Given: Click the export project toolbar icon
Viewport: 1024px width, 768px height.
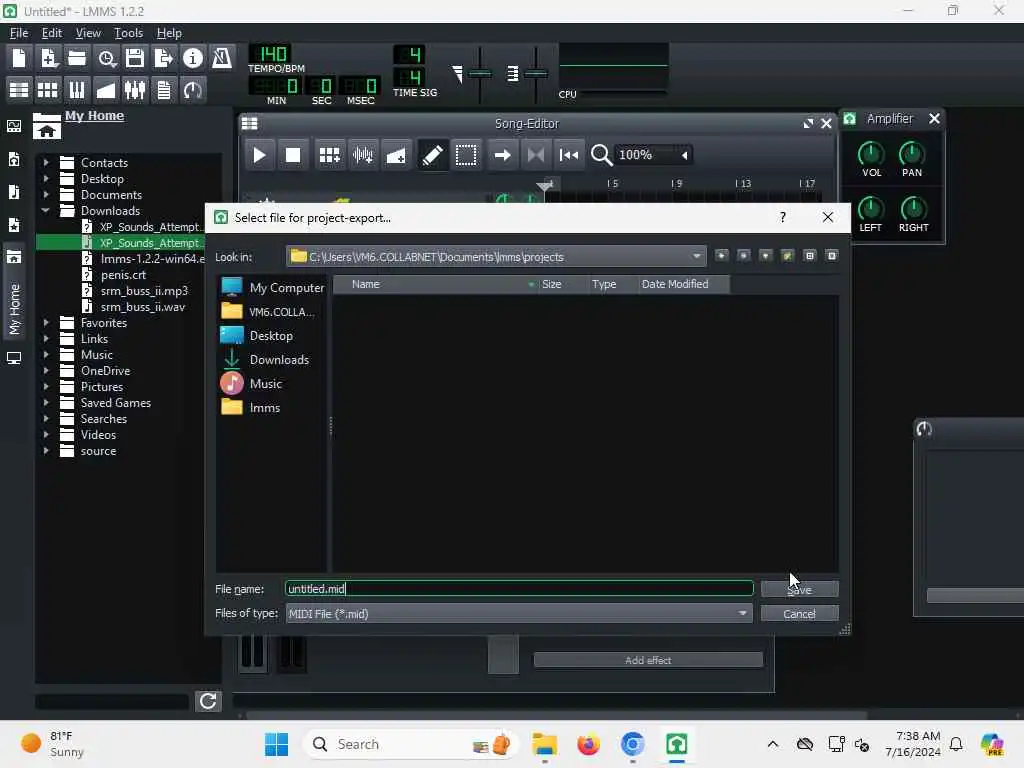Looking at the screenshot, I should pos(163,59).
